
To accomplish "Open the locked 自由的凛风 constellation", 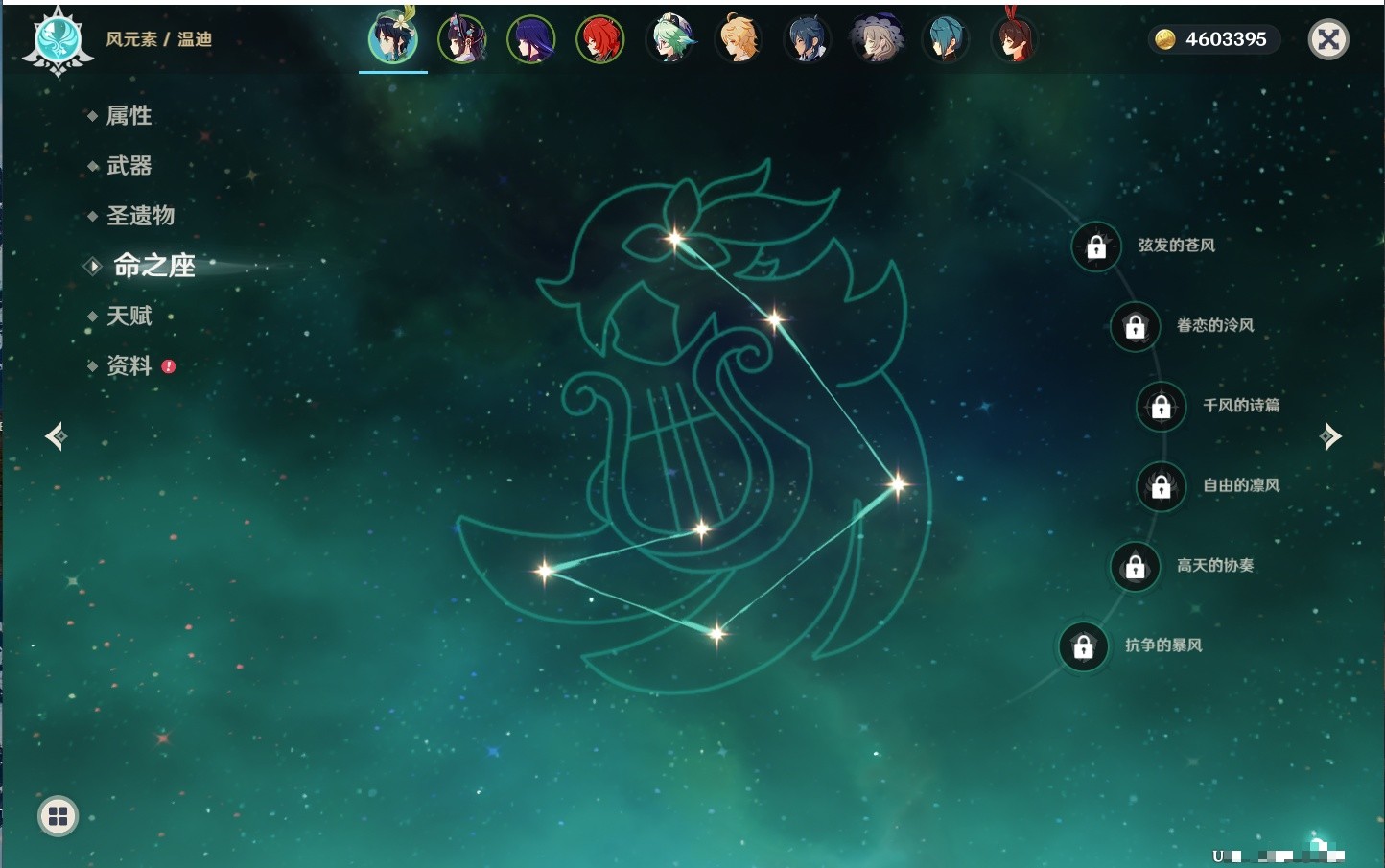I will click(1162, 486).
